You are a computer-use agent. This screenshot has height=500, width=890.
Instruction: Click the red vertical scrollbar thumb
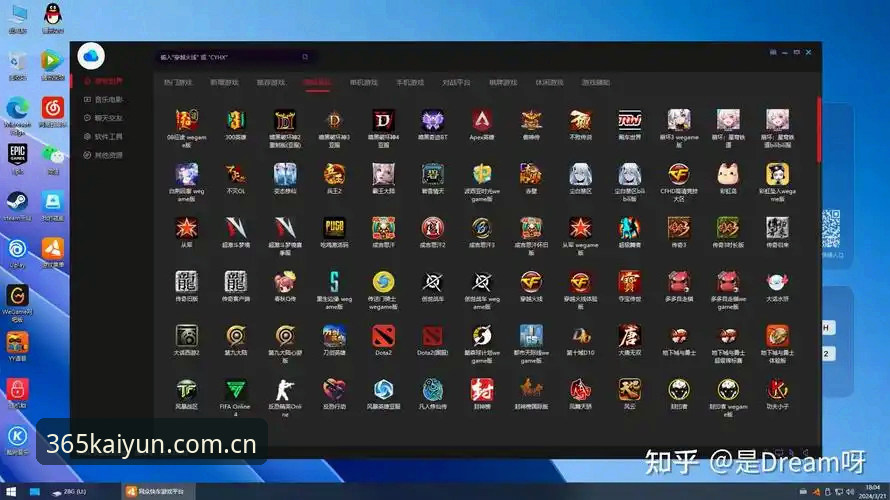click(x=819, y=129)
